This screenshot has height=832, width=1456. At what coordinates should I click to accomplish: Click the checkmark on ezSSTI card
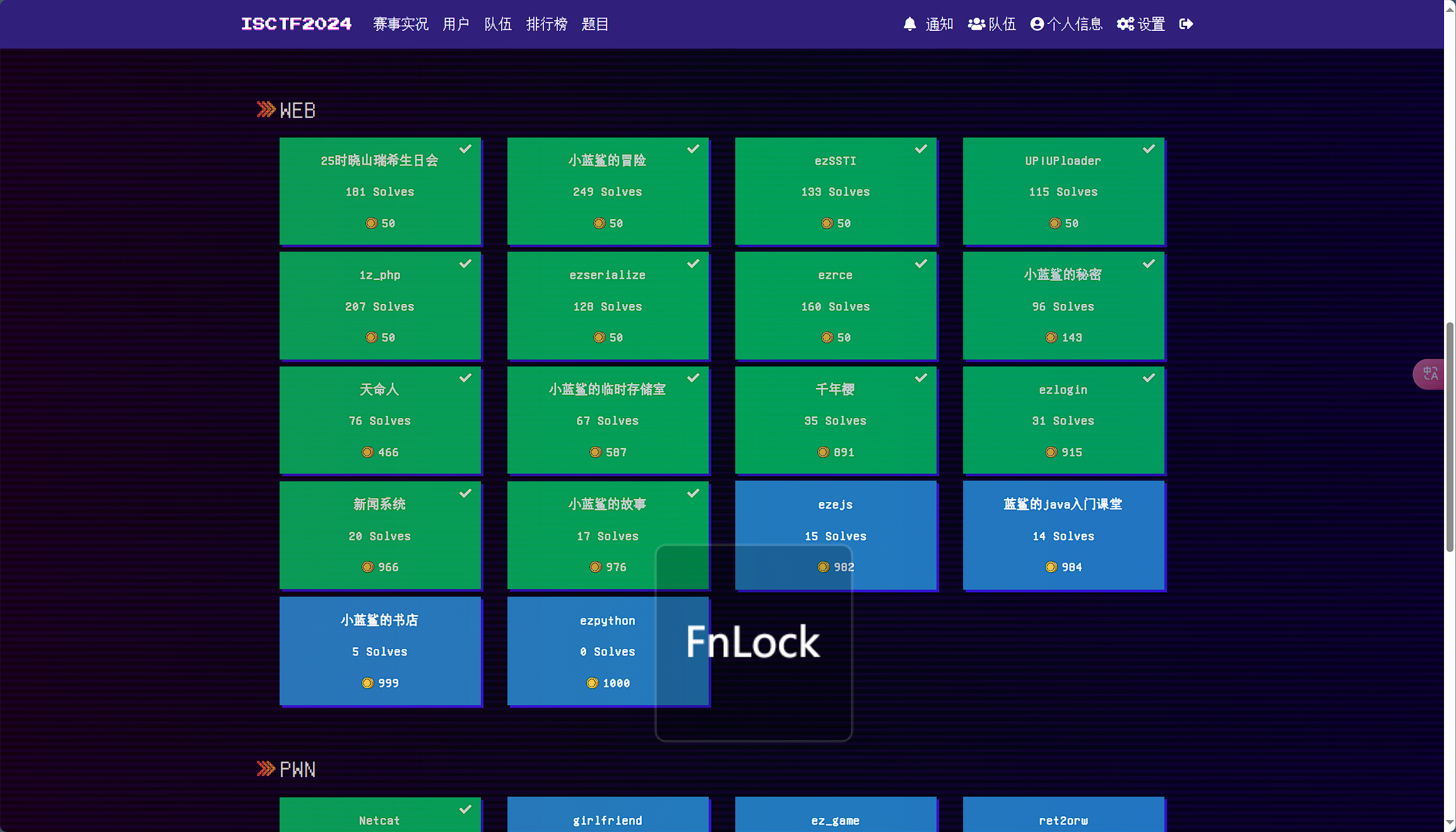click(921, 149)
